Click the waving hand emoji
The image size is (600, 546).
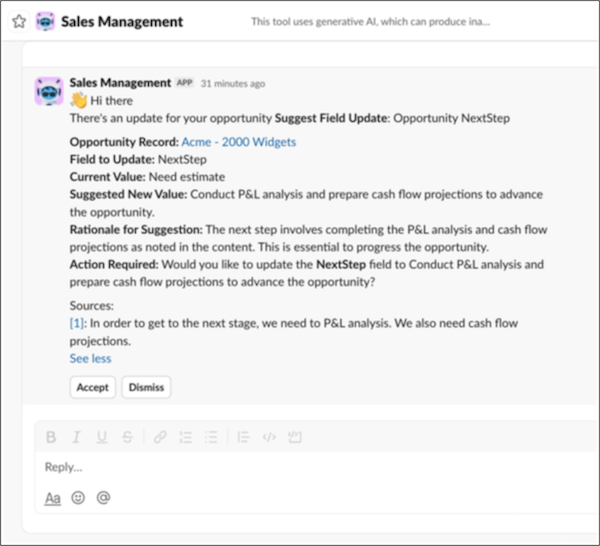point(78,101)
